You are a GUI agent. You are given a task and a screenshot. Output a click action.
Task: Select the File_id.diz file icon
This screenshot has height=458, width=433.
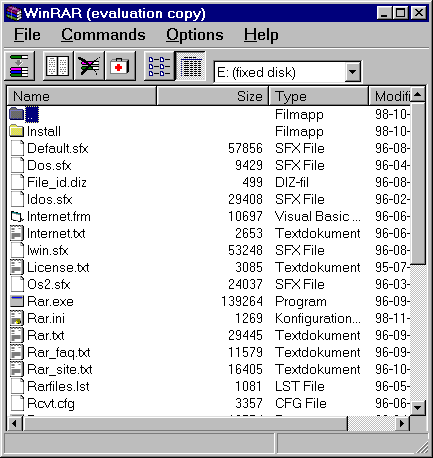pos(17,182)
